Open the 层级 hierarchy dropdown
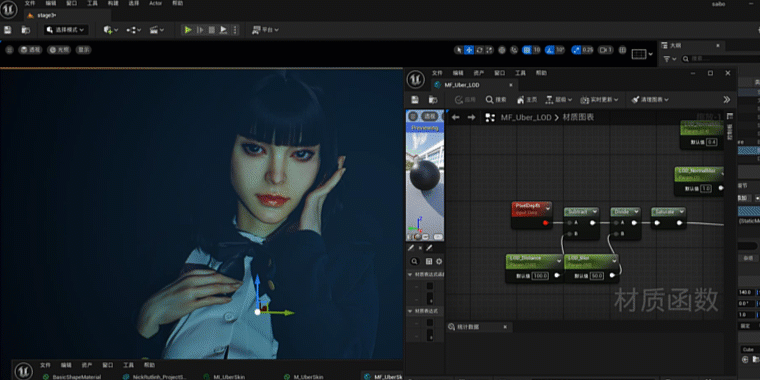This screenshot has height=380, width=760. [x=559, y=99]
